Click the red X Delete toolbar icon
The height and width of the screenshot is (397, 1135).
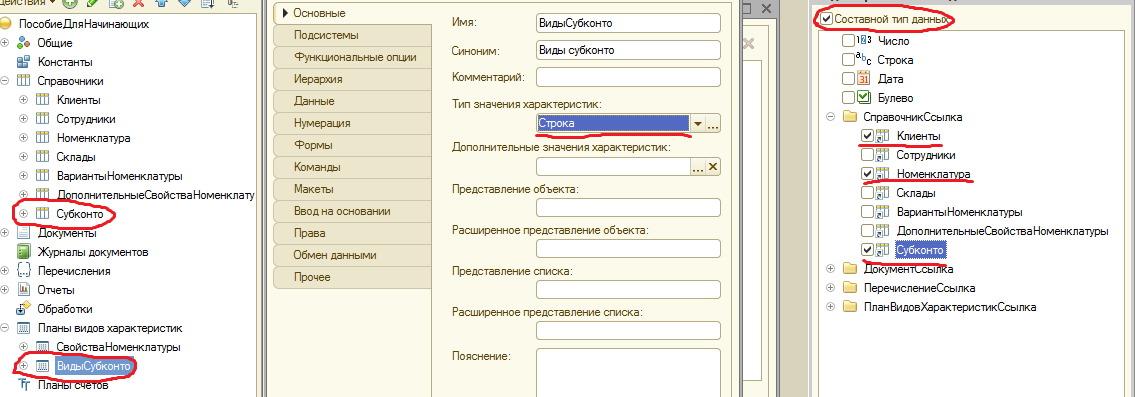click(138, 4)
